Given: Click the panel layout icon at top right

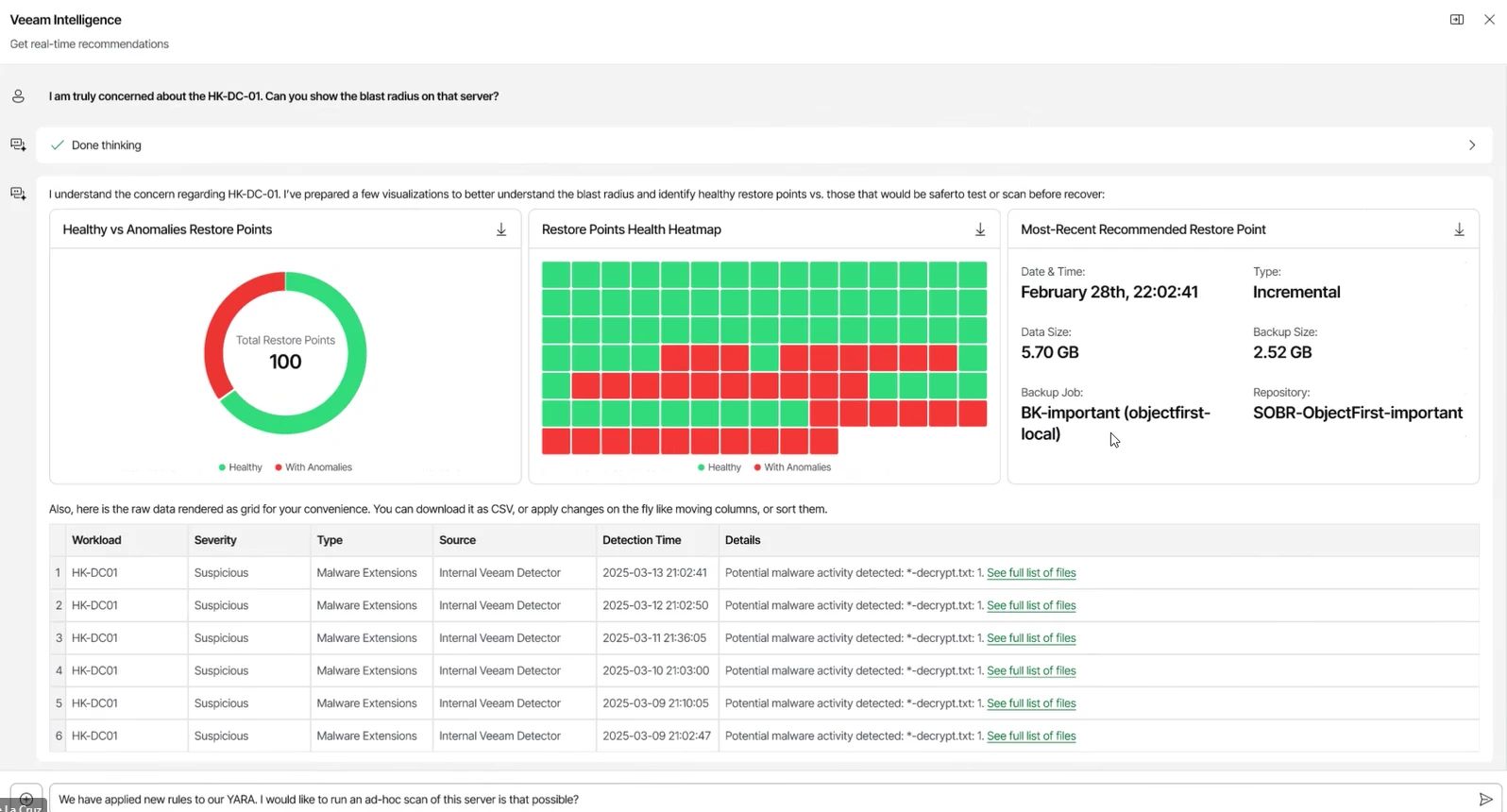Looking at the screenshot, I should pos(1457,20).
